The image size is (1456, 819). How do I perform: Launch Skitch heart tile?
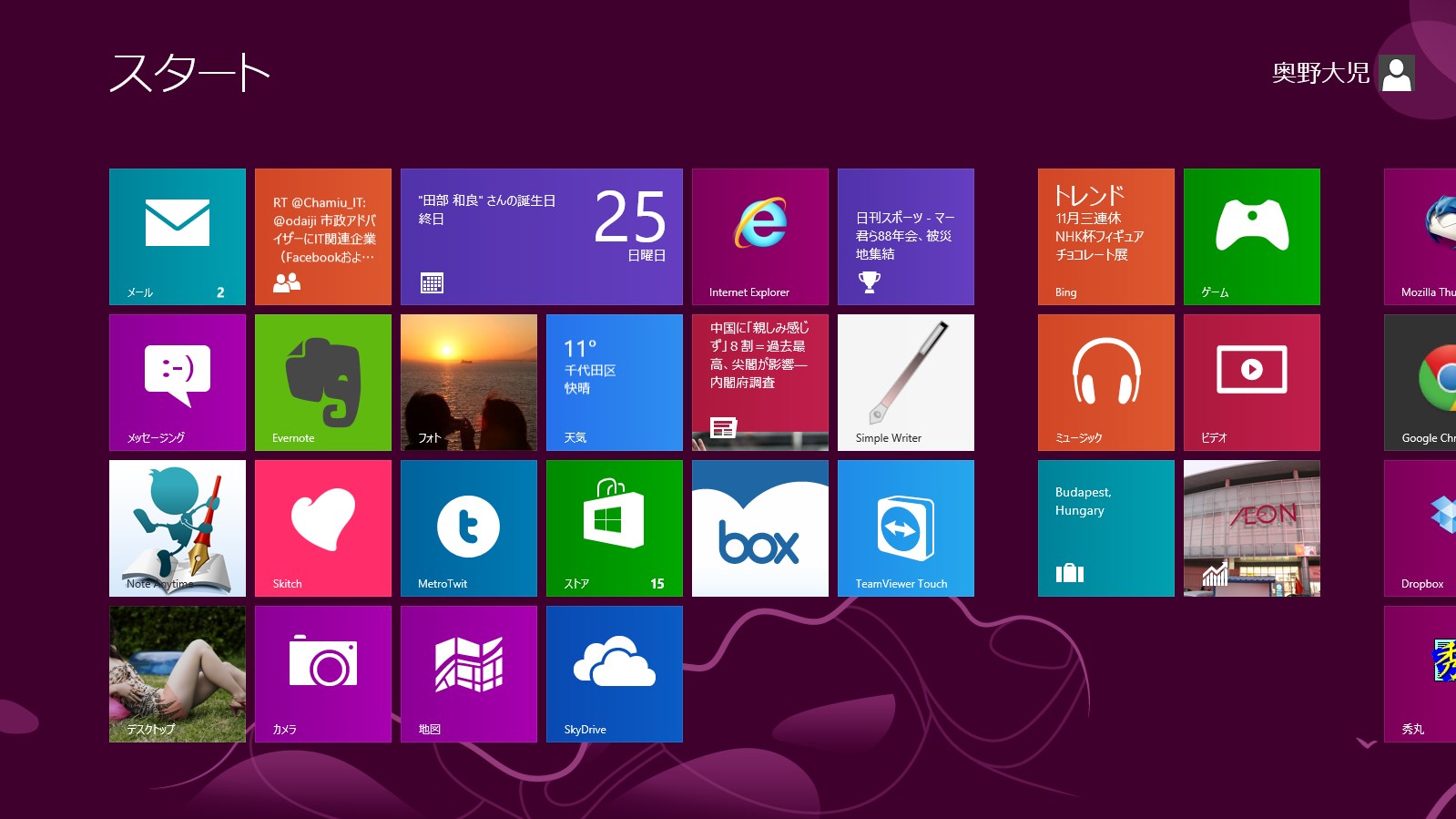(x=323, y=528)
